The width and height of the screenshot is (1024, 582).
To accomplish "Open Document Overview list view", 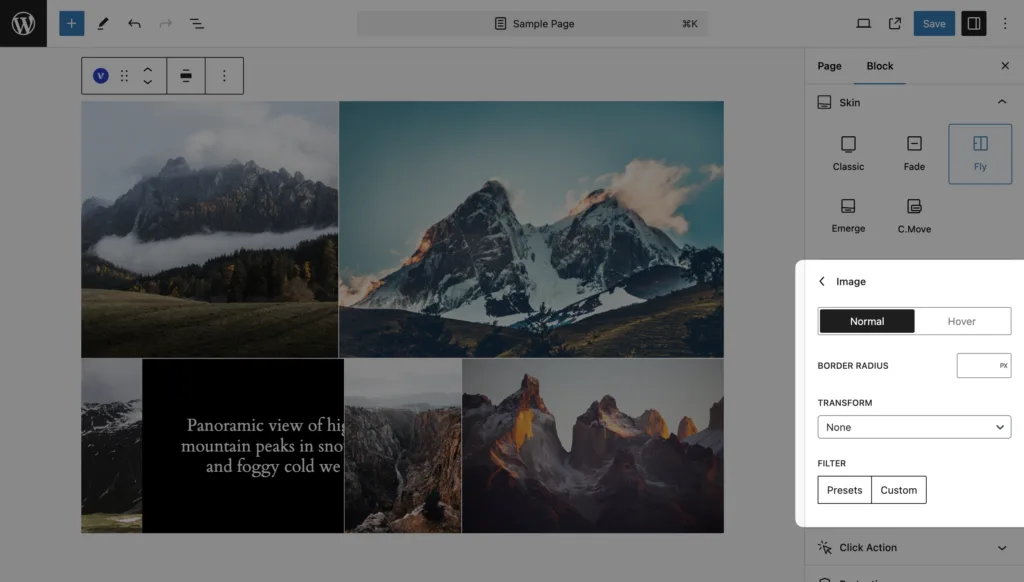I will click(197, 24).
